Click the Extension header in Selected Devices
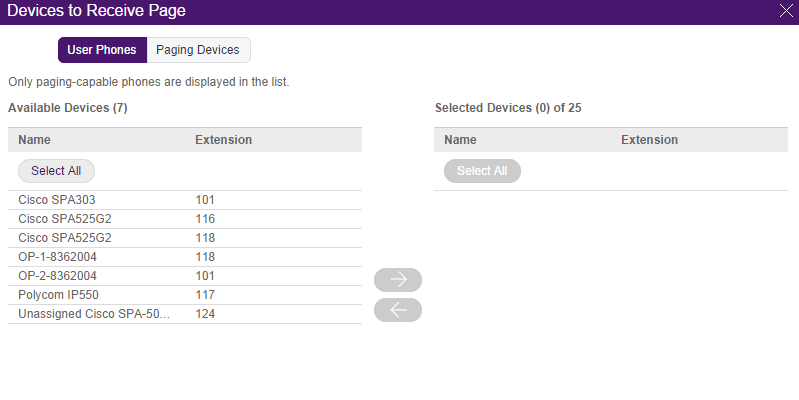 pos(649,140)
